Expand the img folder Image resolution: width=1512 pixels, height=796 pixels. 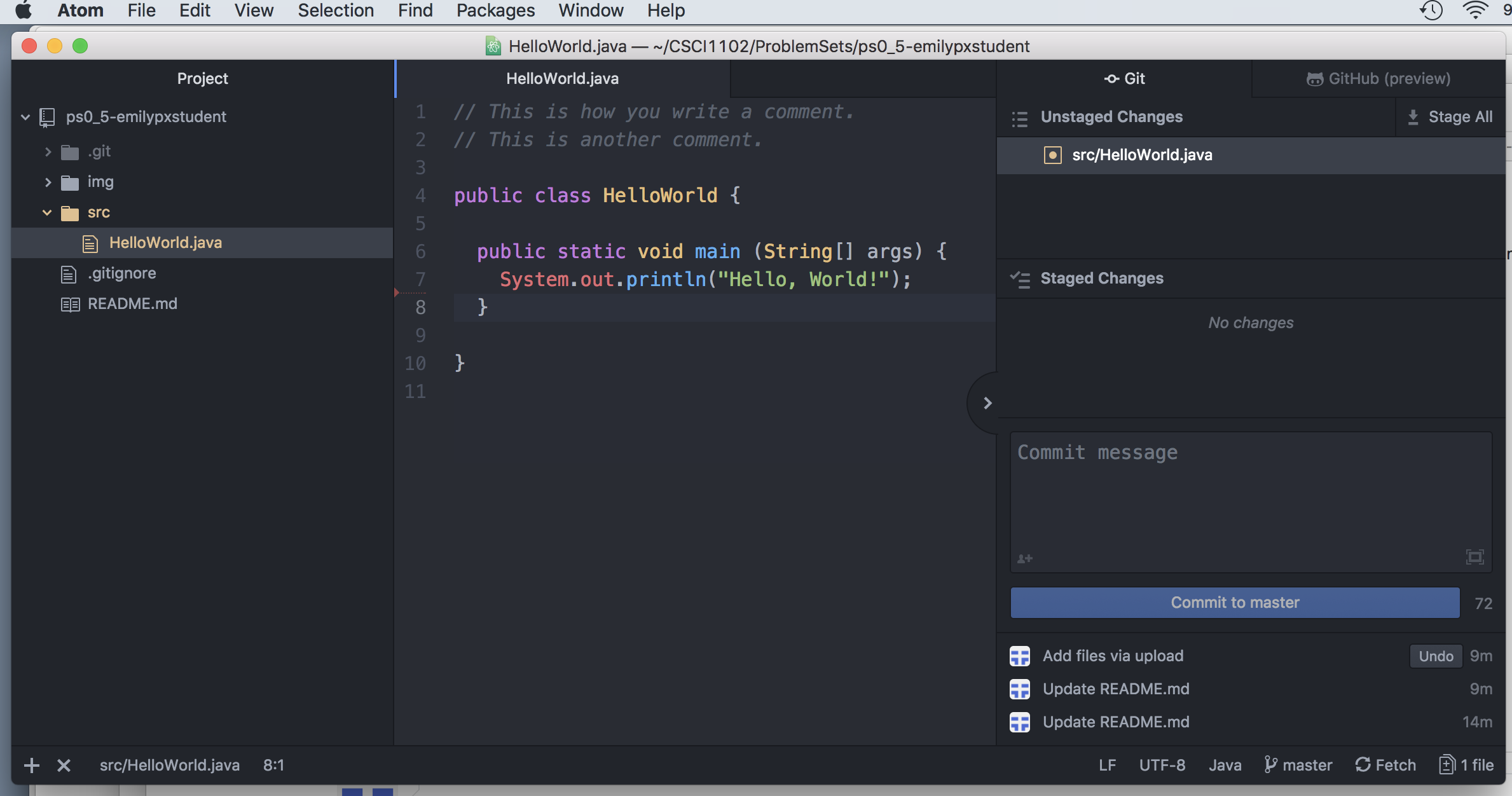[48, 182]
